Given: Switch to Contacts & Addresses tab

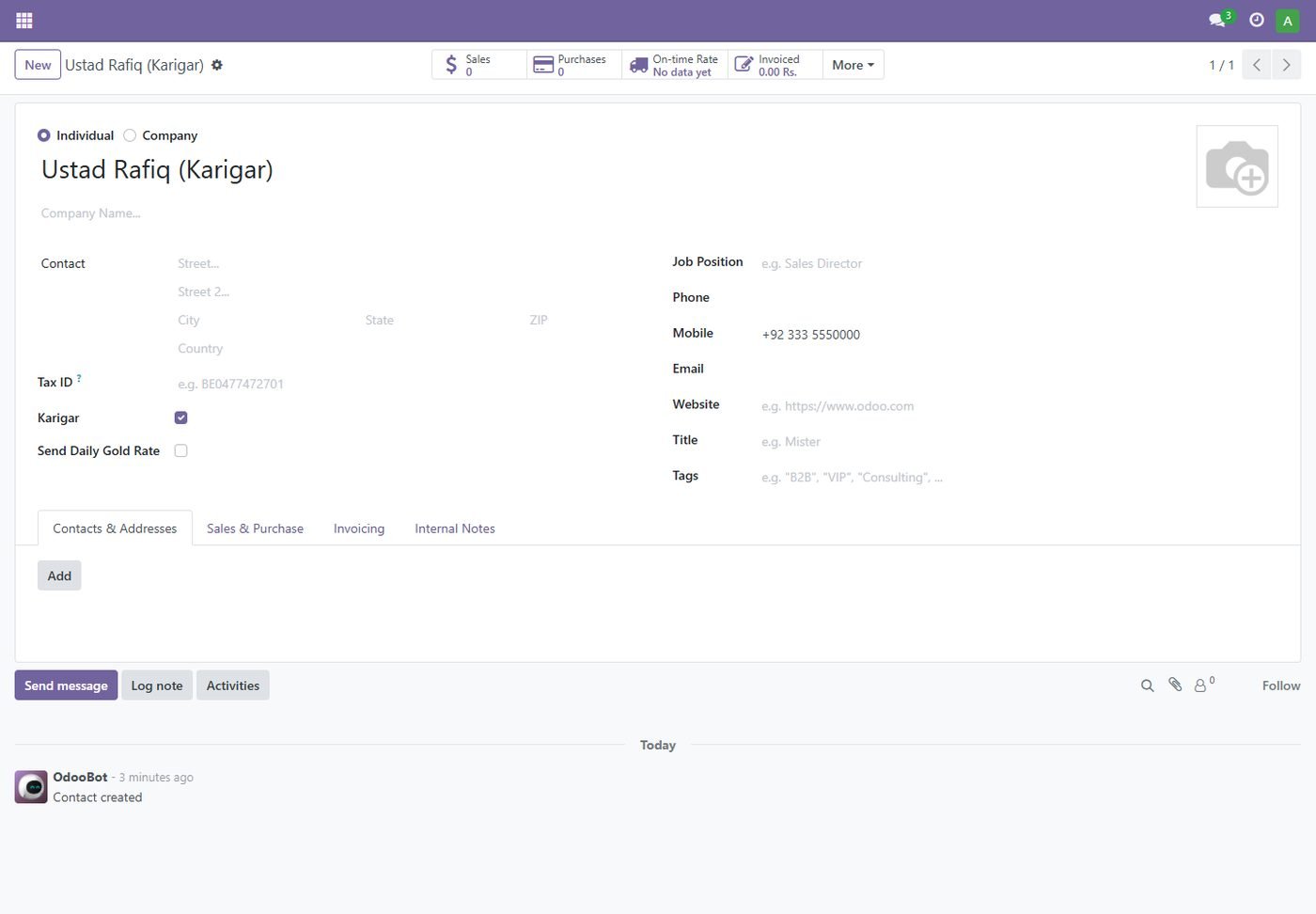Looking at the screenshot, I should [115, 528].
